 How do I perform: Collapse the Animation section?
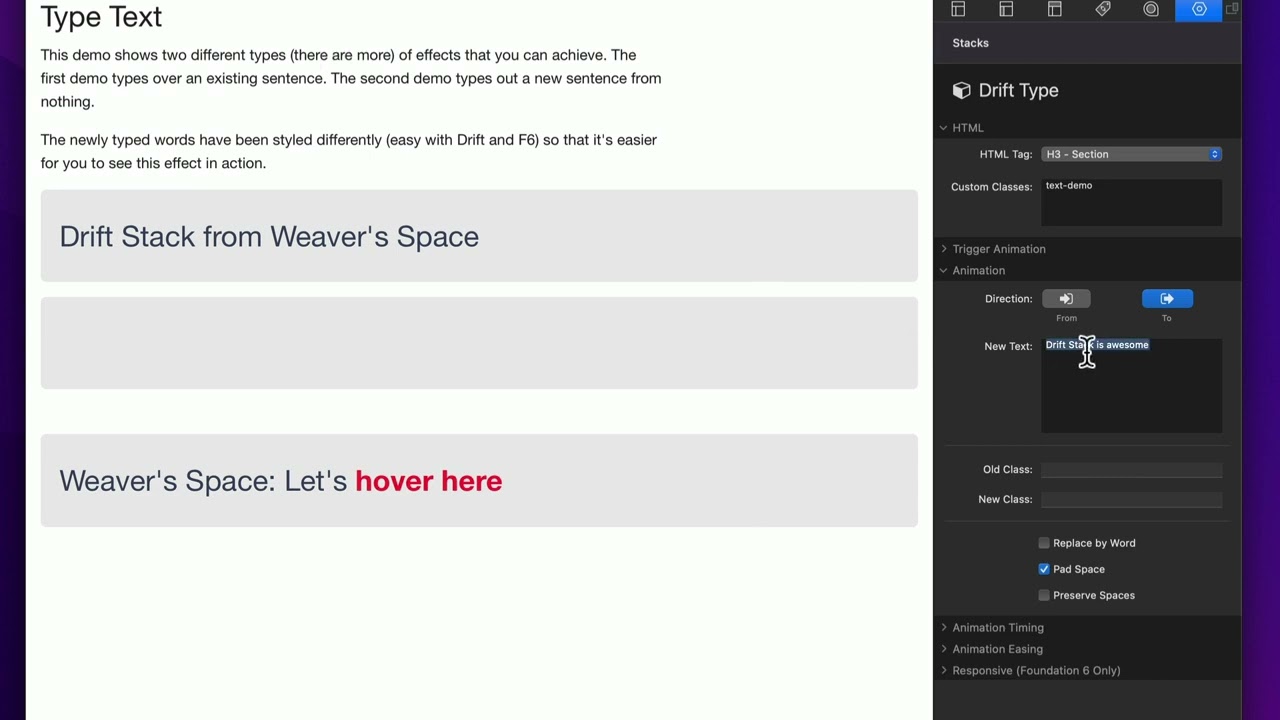(x=943, y=271)
